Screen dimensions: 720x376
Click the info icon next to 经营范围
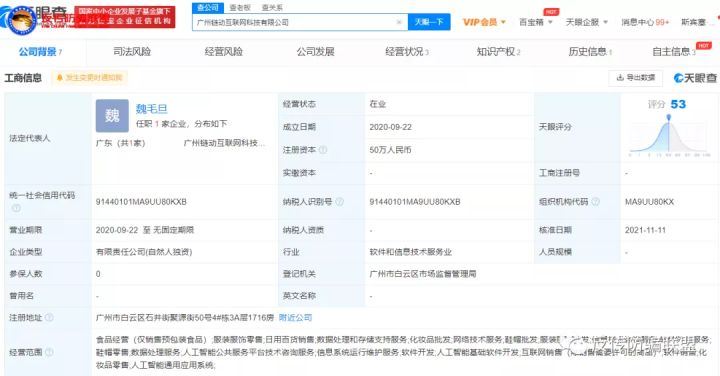tap(49, 352)
